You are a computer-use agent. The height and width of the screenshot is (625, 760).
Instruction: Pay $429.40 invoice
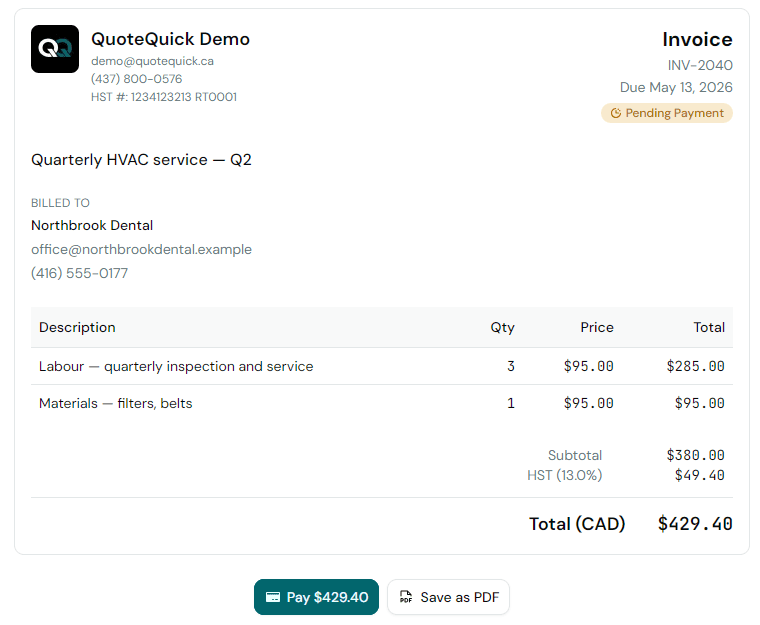(x=316, y=597)
